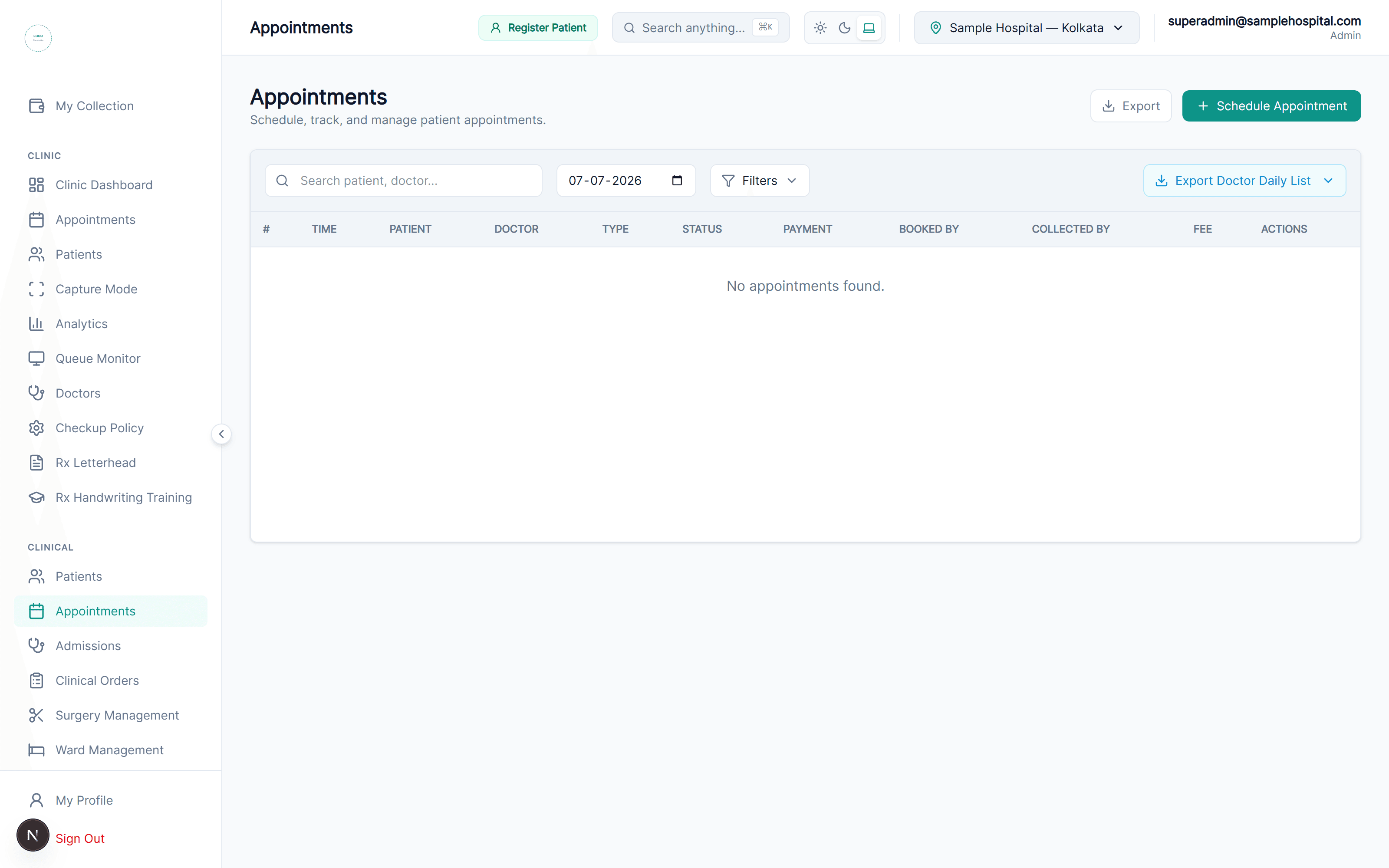This screenshot has height=868, width=1389.
Task: Click the Register Patient button
Action: tap(538, 27)
